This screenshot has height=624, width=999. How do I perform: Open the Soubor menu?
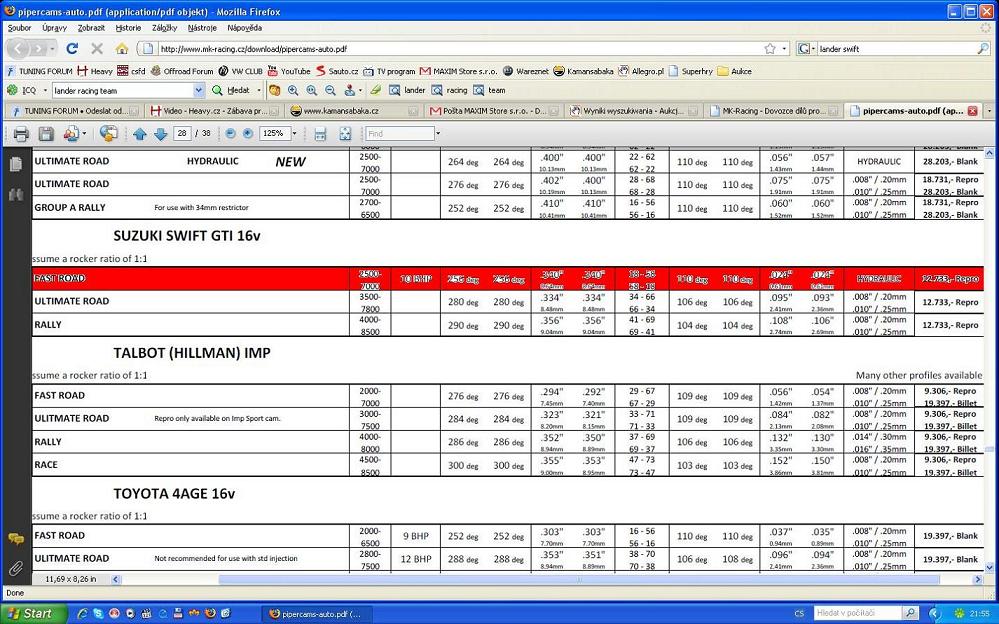pyautogui.click(x=19, y=28)
